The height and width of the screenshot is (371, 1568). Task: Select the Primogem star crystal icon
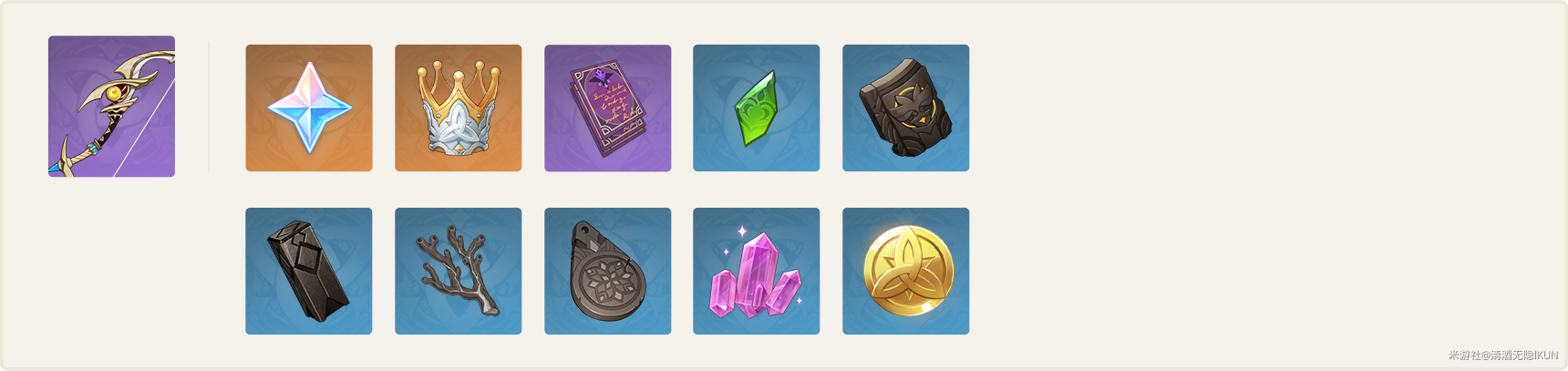coord(309,108)
